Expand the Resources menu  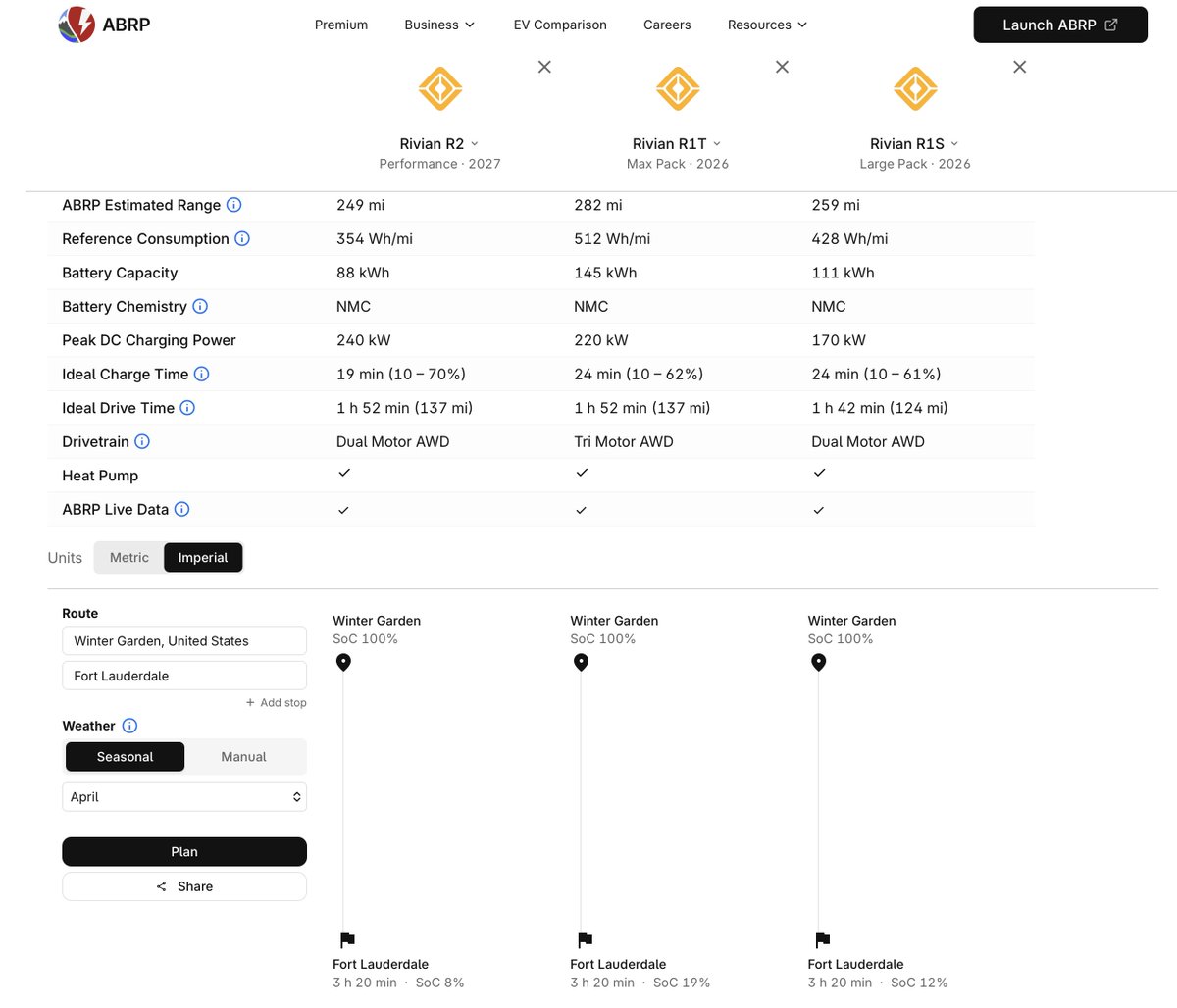click(x=767, y=25)
